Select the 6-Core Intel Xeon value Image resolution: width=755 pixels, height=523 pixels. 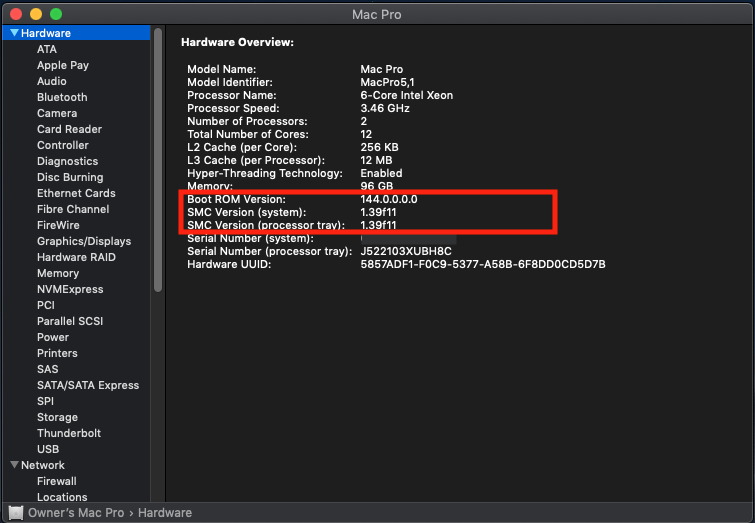[406, 95]
